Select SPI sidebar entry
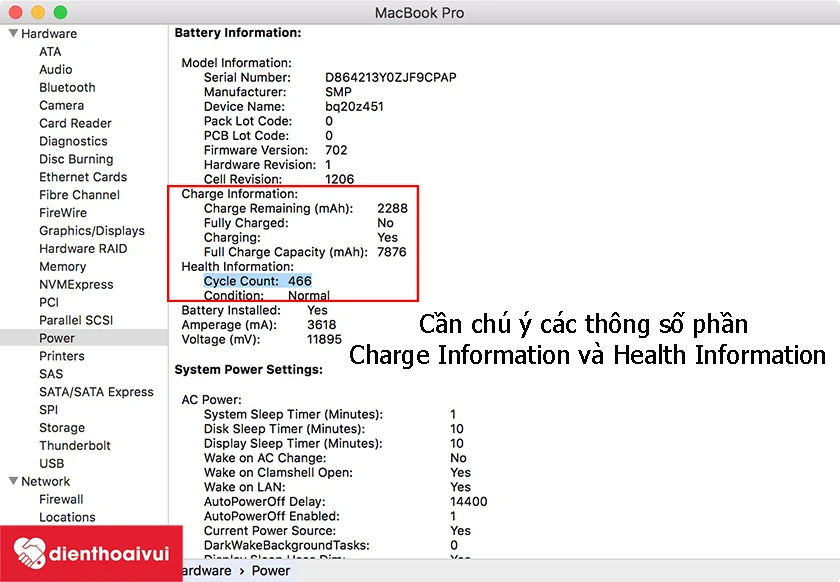Viewport: 840px width, 582px height. point(48,410)
